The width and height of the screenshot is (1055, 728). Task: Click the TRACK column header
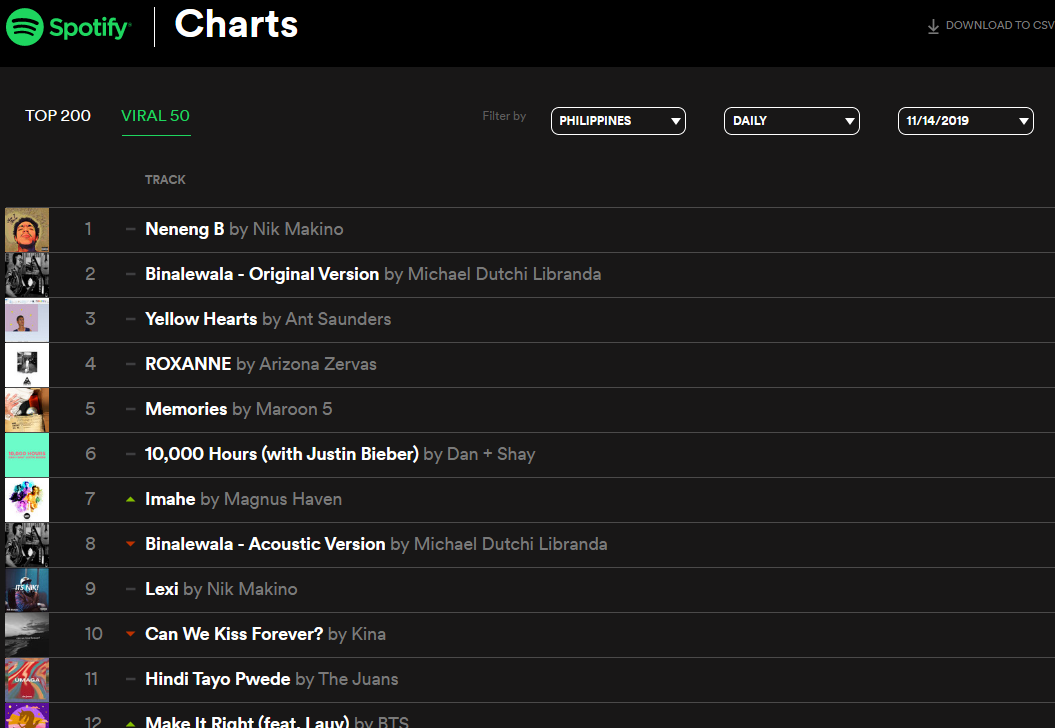tap(165, 180)
